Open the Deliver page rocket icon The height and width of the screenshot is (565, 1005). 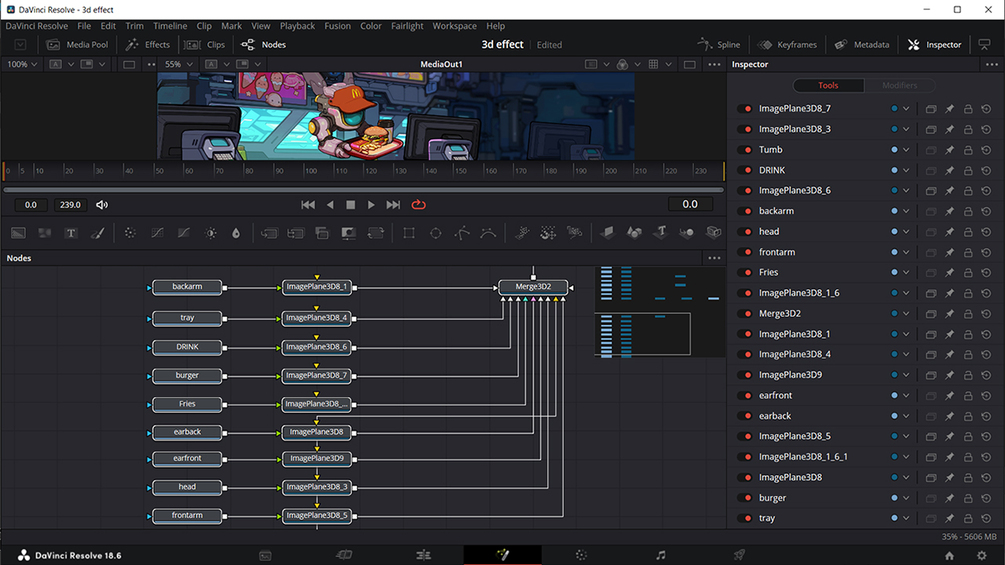[x=740, y=555]
